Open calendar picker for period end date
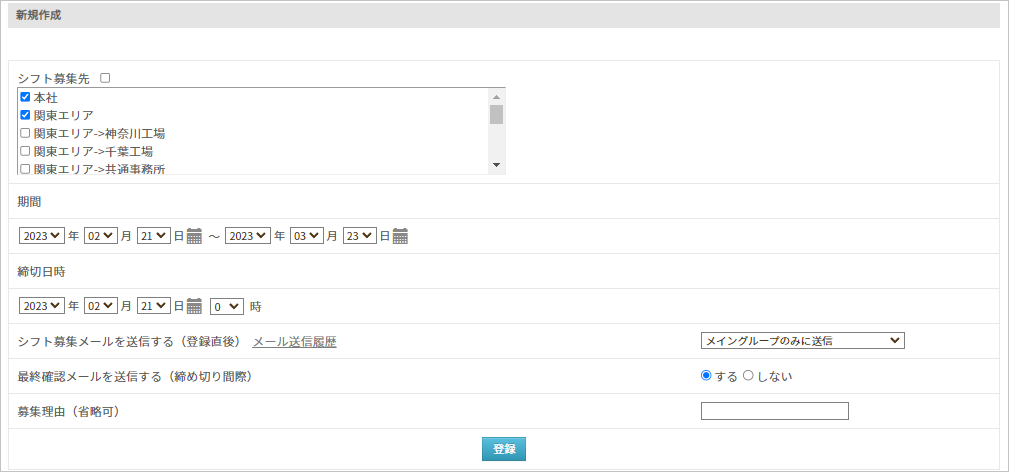 [400, 236]
